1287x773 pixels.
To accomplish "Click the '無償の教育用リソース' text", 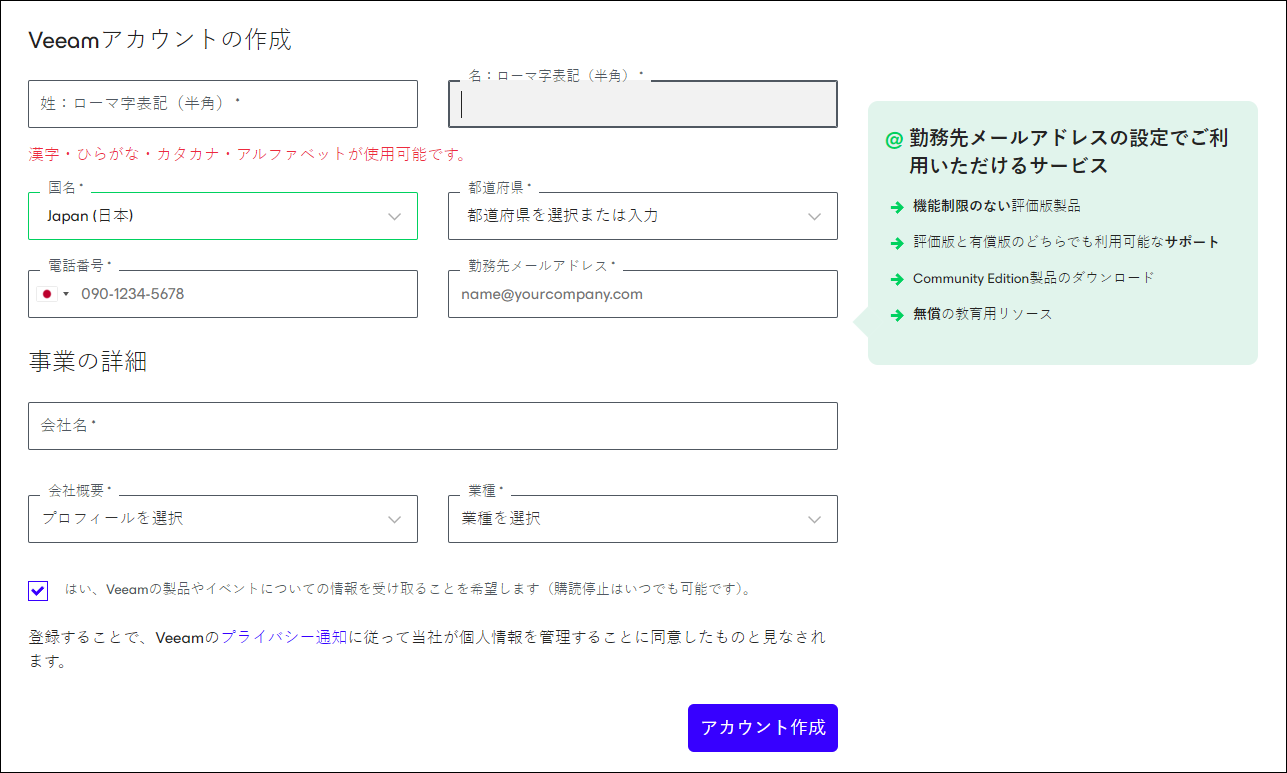I will click(982, 314).
